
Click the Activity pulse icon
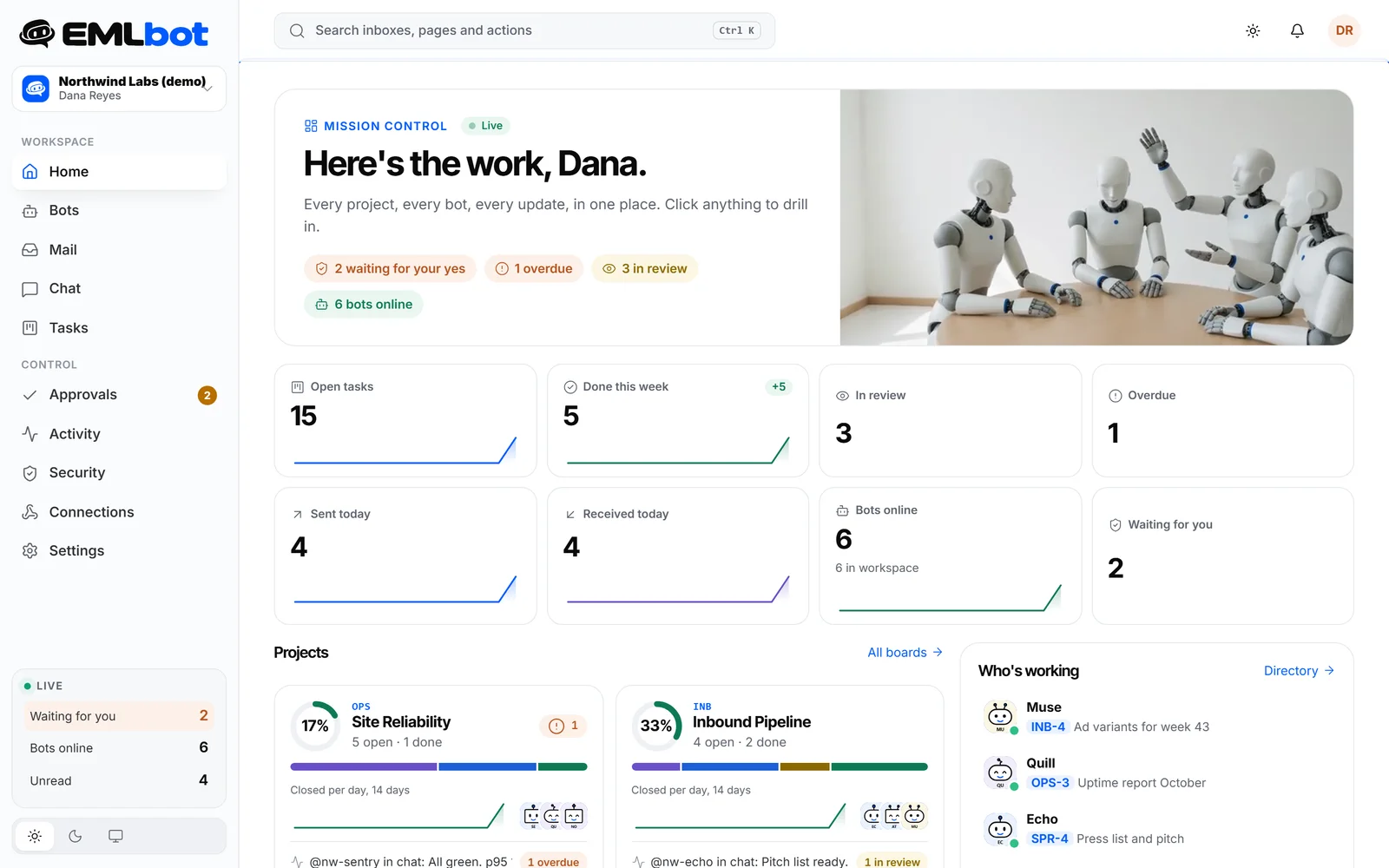30,434
